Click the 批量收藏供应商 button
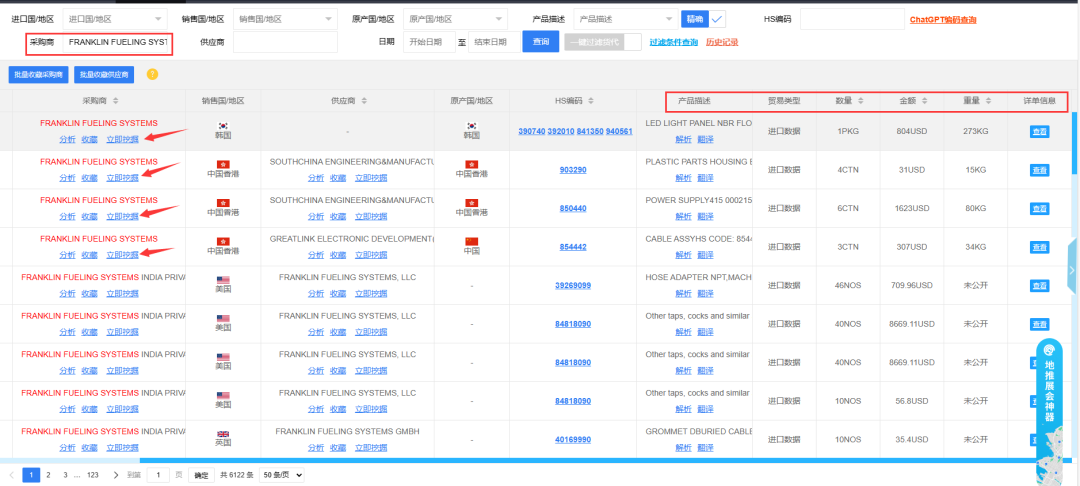This screenshot has height=486, width=1080. [x=104, y=74]
